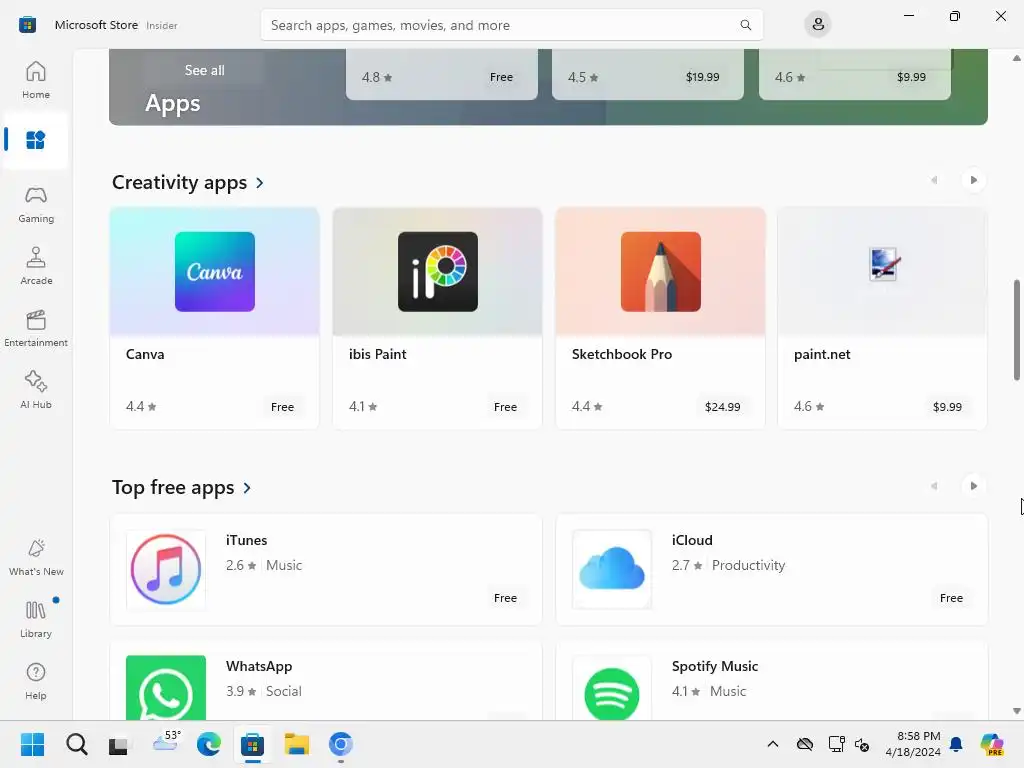Viewport: 1024px width, 768px height.
Task: Click the search magnifier icon
Action: pyautogui.click(x=745, y=25)
